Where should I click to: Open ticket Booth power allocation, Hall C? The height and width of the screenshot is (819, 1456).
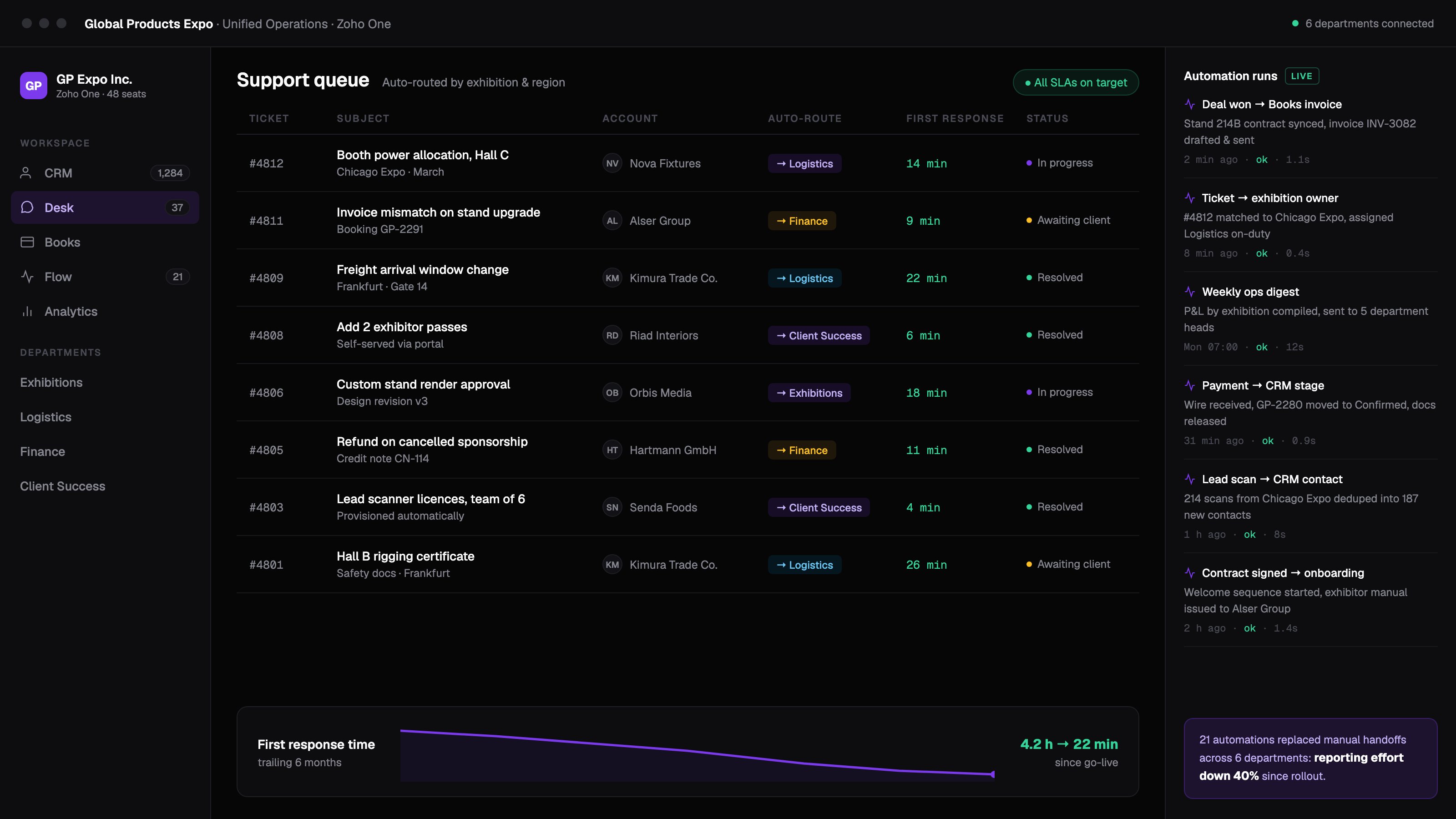click(x=688, y=163)
